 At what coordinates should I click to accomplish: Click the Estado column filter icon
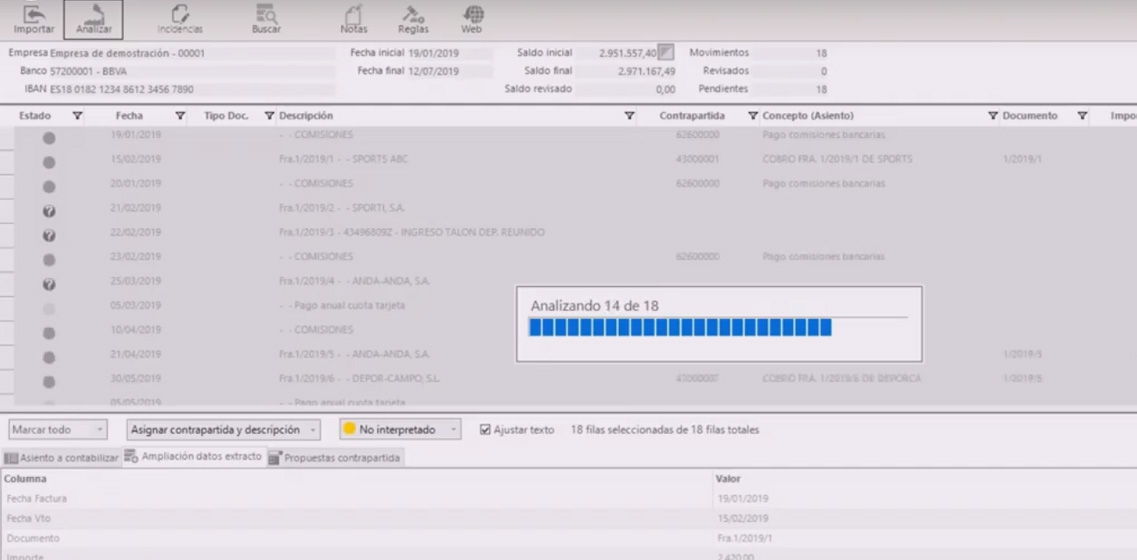tap(77, 116)
